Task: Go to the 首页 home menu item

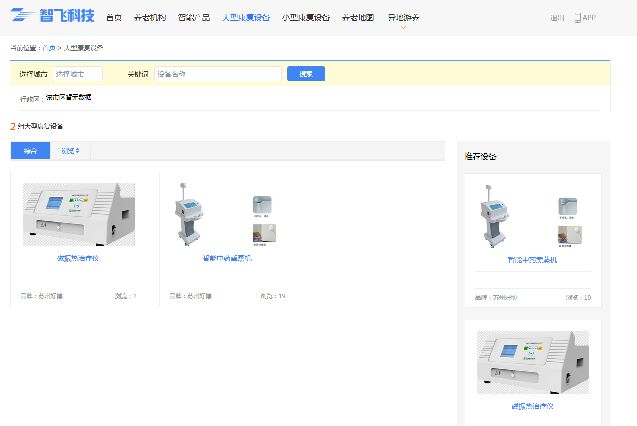Action: point(114,18)
